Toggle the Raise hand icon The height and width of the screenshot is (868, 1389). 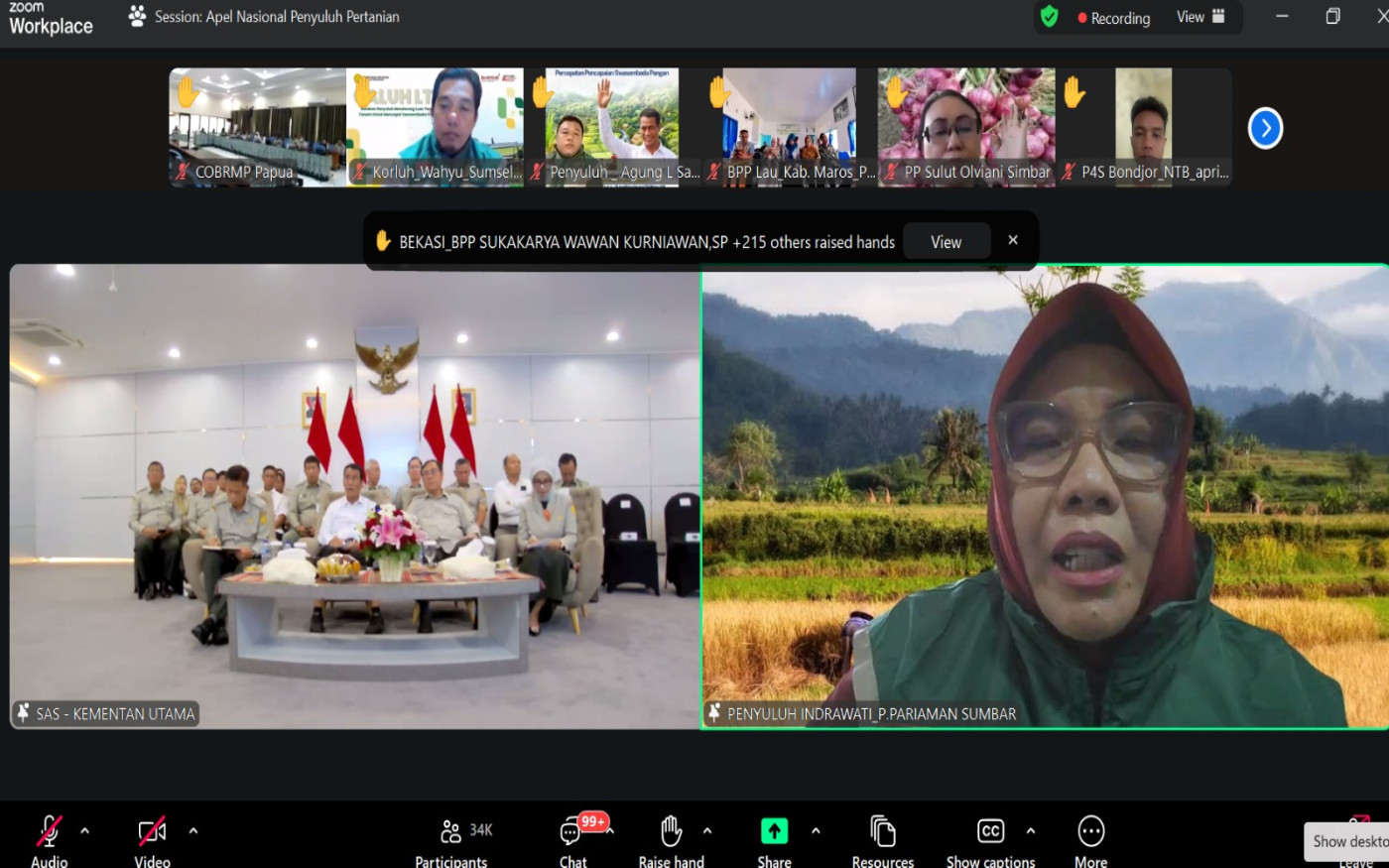672,830
